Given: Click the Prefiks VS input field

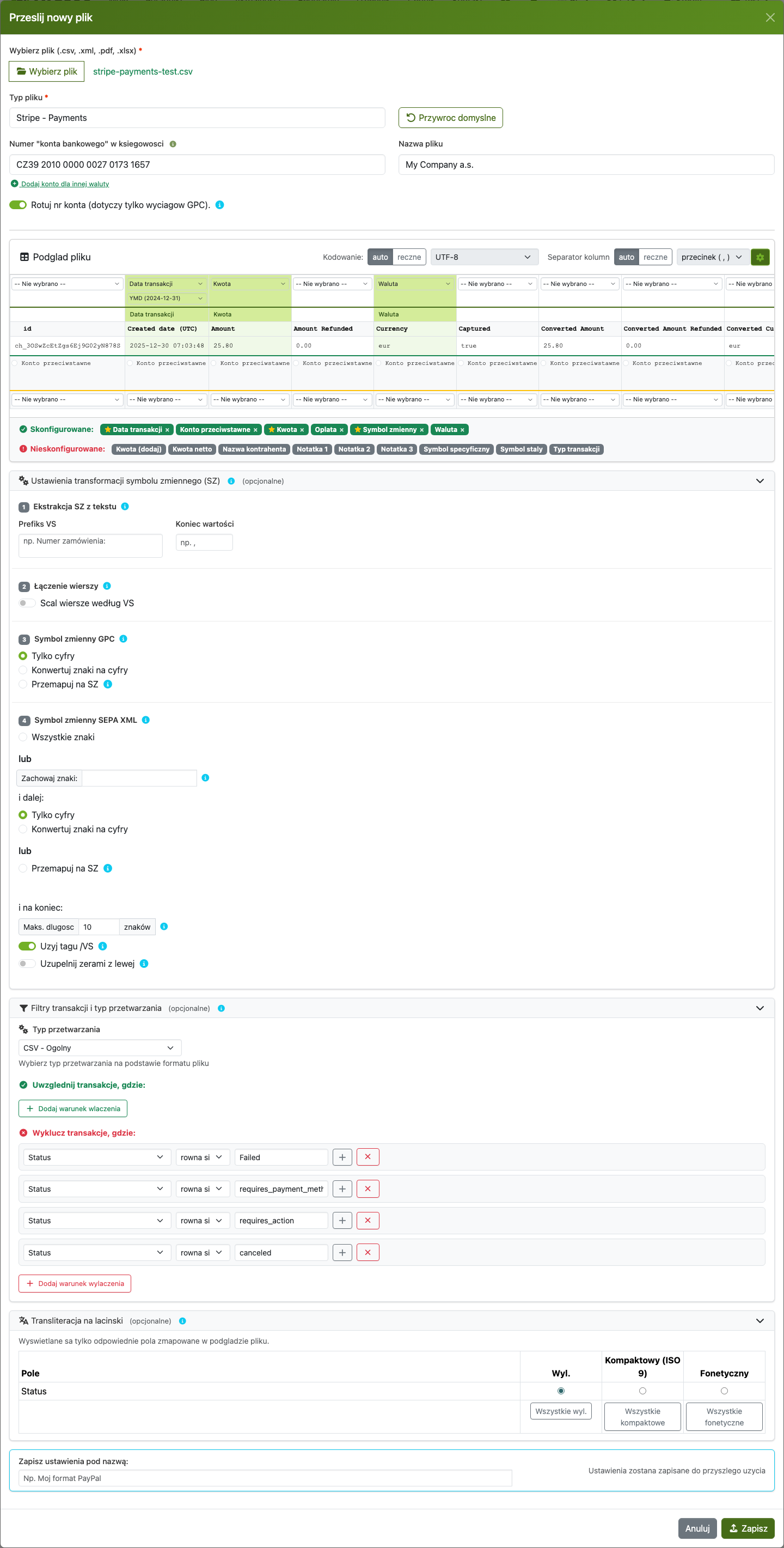Looking at the screenshot, I should pyautogui.click(x=90, y=546).
